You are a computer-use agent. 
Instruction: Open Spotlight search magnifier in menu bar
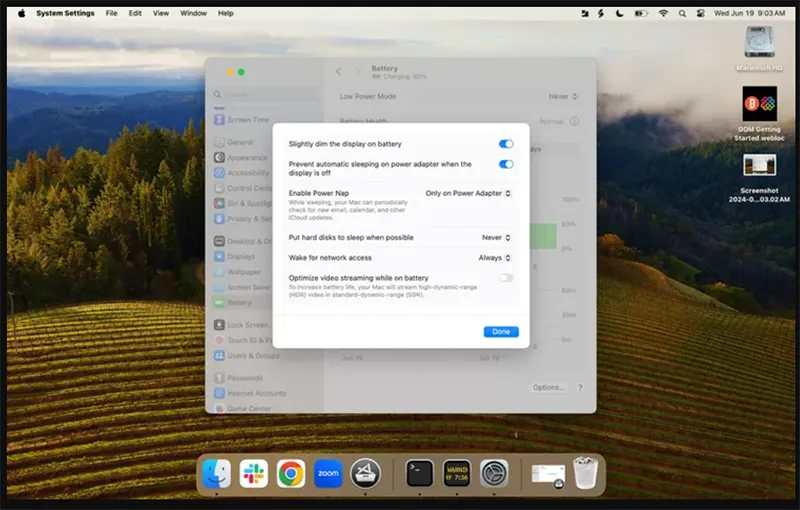682,13
